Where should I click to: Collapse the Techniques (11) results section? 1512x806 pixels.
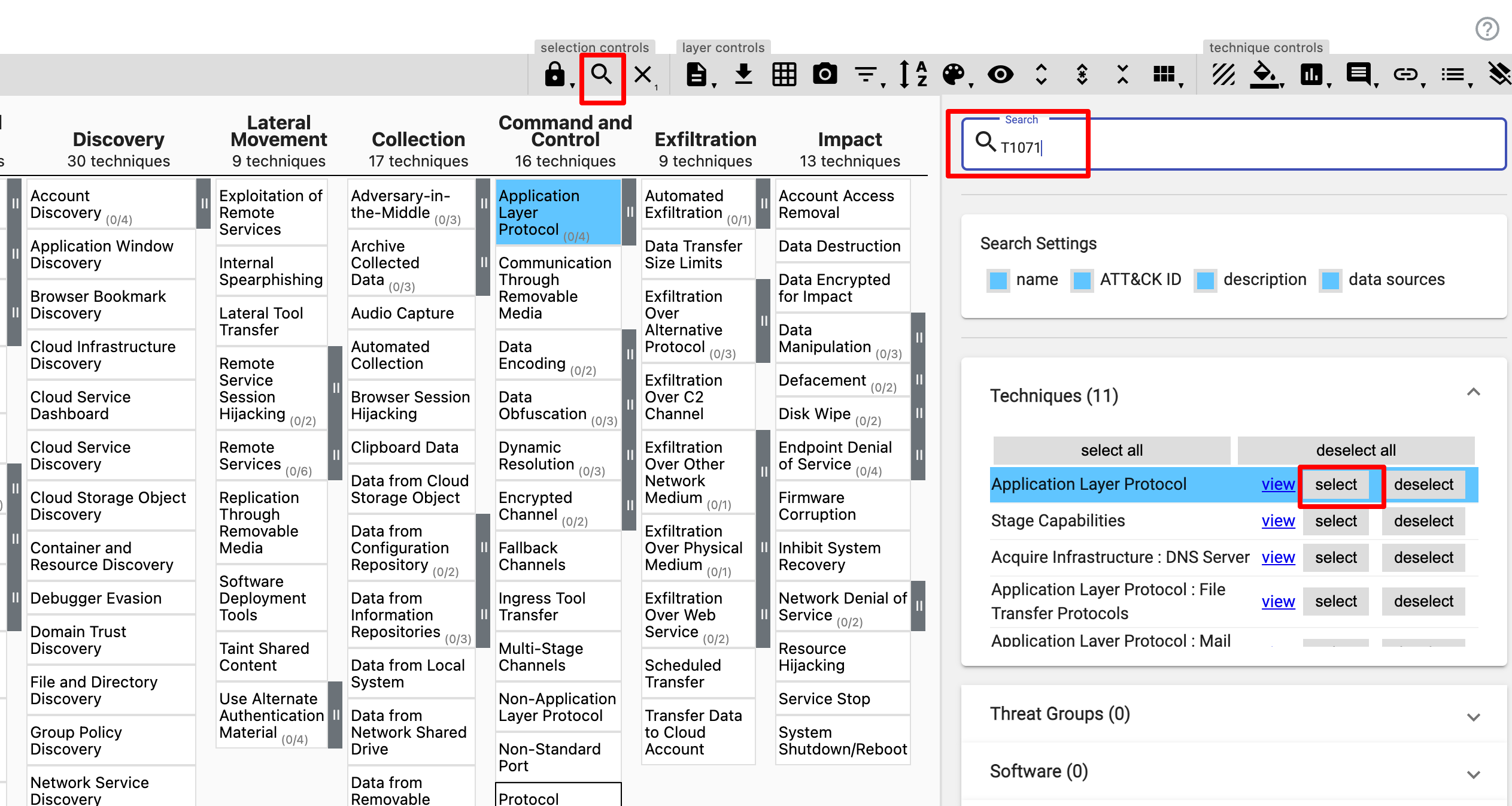1473,393
